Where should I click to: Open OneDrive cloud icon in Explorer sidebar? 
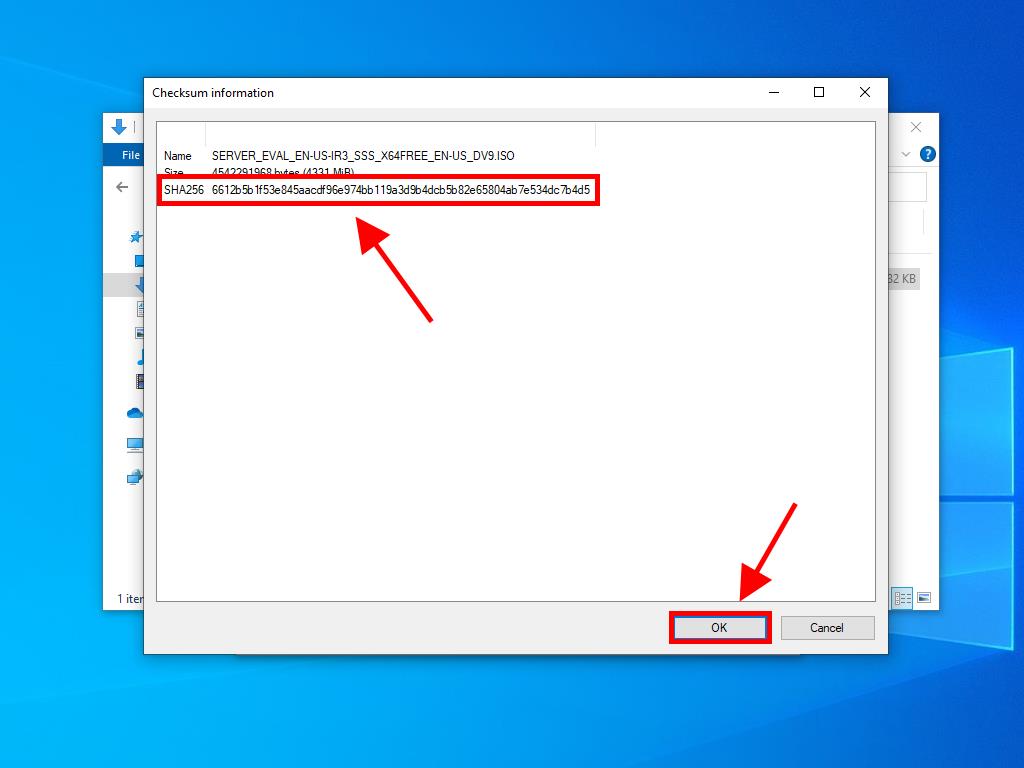[x=135, y=413]
